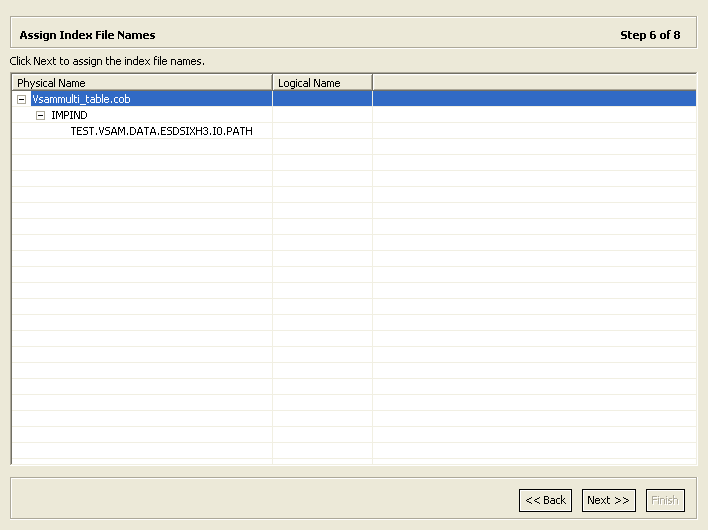Click Logical Name cell in IMPIND row
This screenshot has width=708, height=530.
point(322,115)
